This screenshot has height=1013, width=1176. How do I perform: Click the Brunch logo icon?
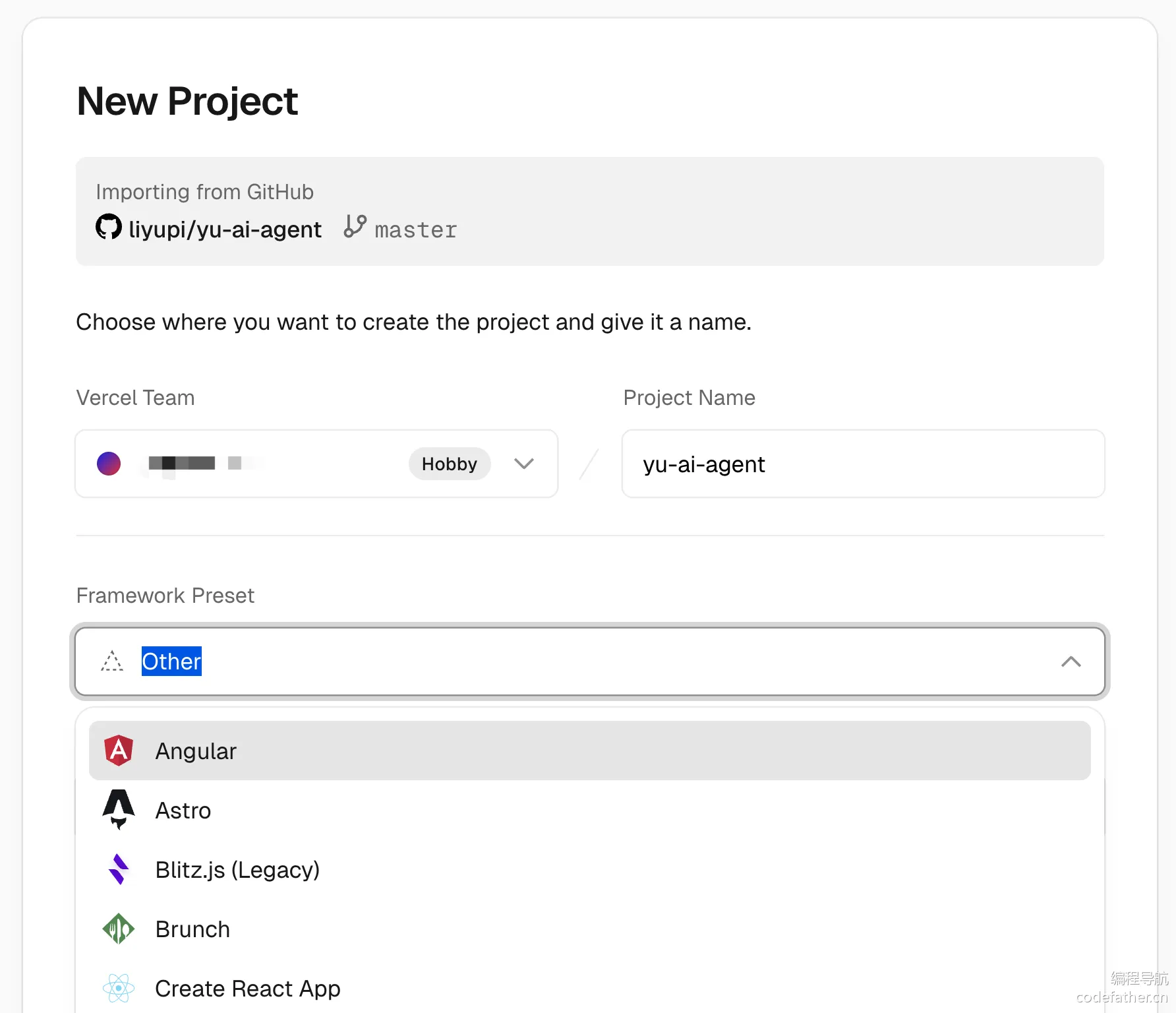[119, 929]
